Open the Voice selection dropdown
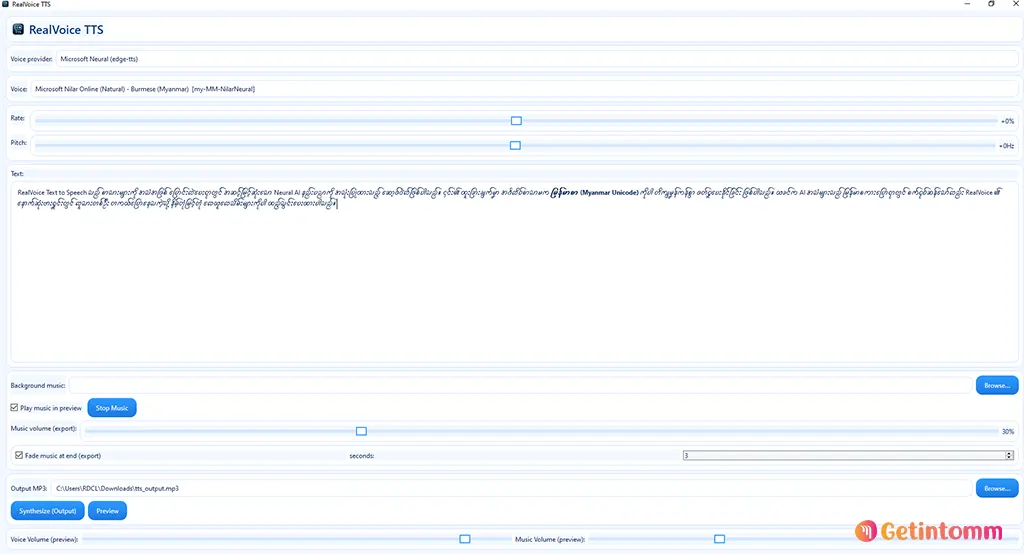This screenshot has height=554, width=1024. [x=524, y=89]
